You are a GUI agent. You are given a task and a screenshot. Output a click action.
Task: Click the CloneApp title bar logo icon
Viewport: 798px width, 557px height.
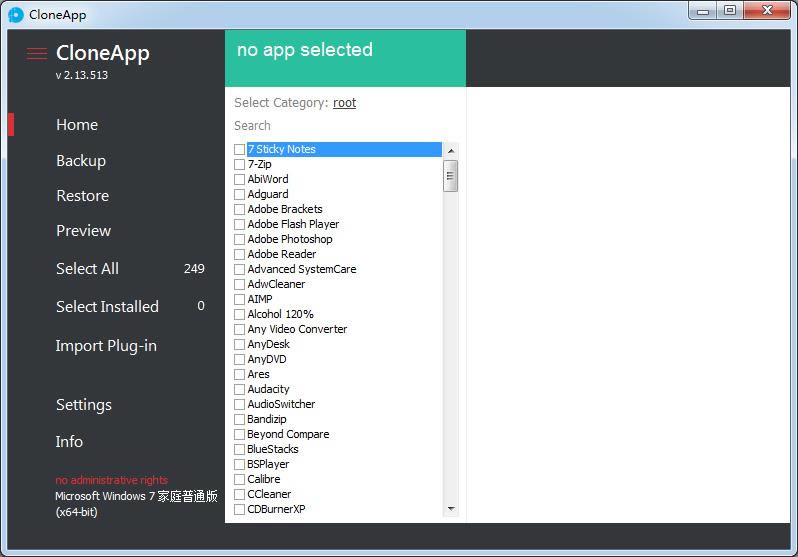coord(16,15)
